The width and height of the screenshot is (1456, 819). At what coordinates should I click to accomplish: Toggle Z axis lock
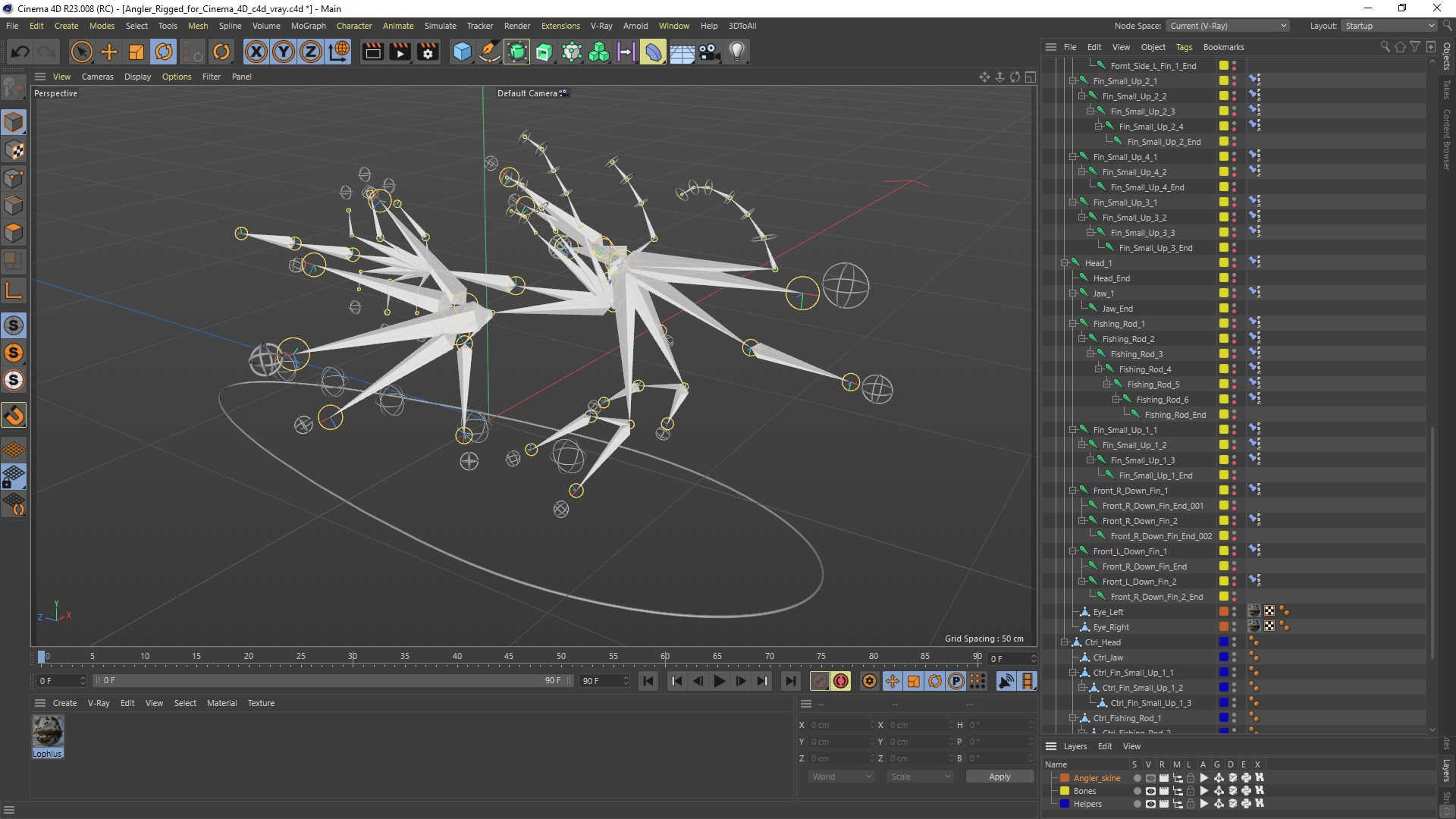311,52
